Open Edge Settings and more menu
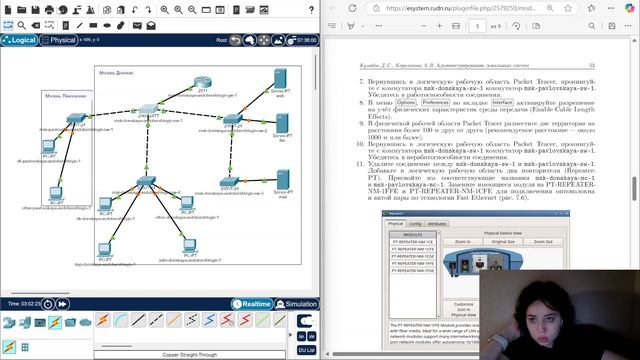The width and height of the screenshot is (640, 360). 611,8
